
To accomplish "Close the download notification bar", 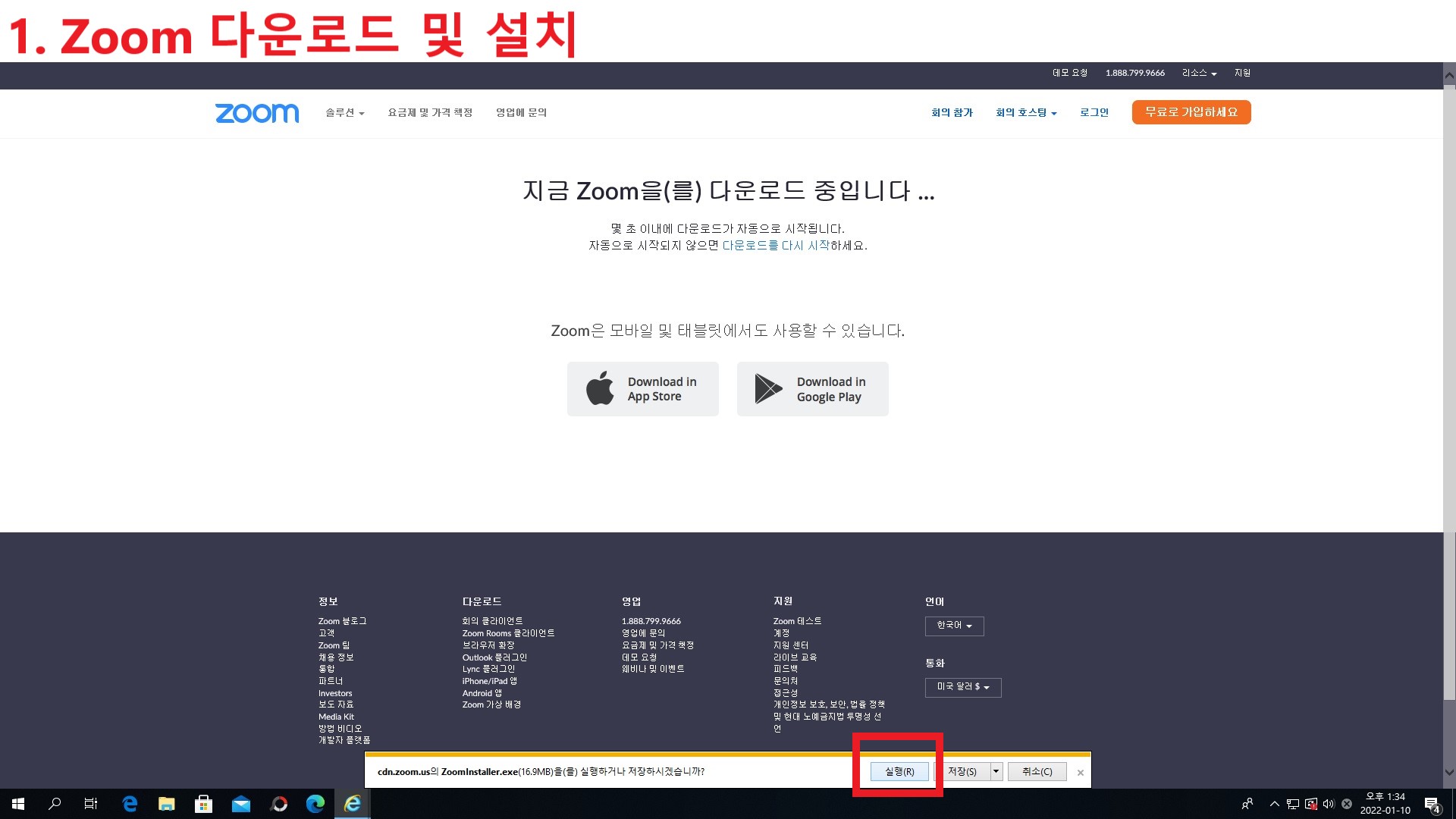I will tap(1081, 773).
